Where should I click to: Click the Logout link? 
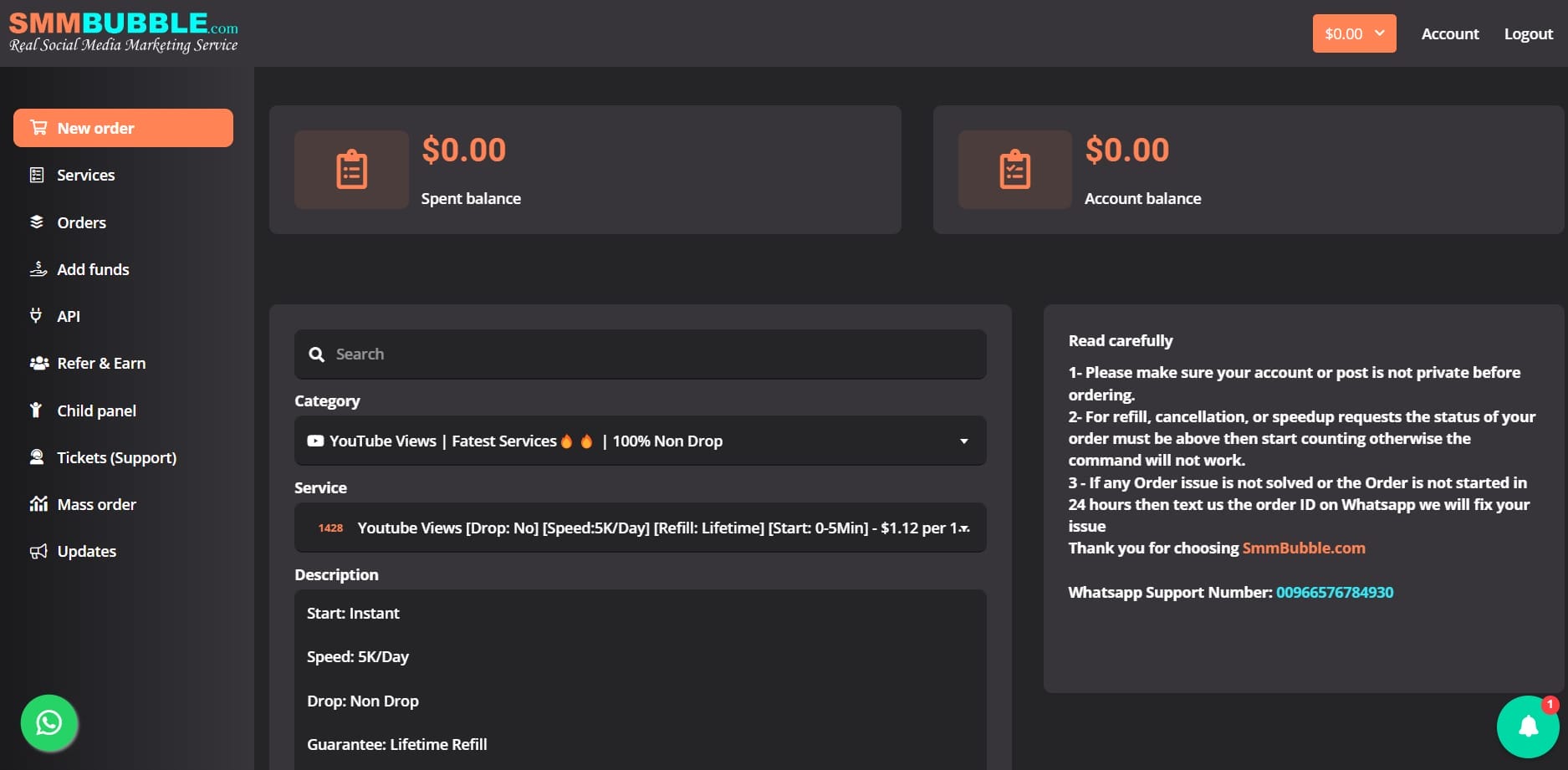[x=1528, y=33]
